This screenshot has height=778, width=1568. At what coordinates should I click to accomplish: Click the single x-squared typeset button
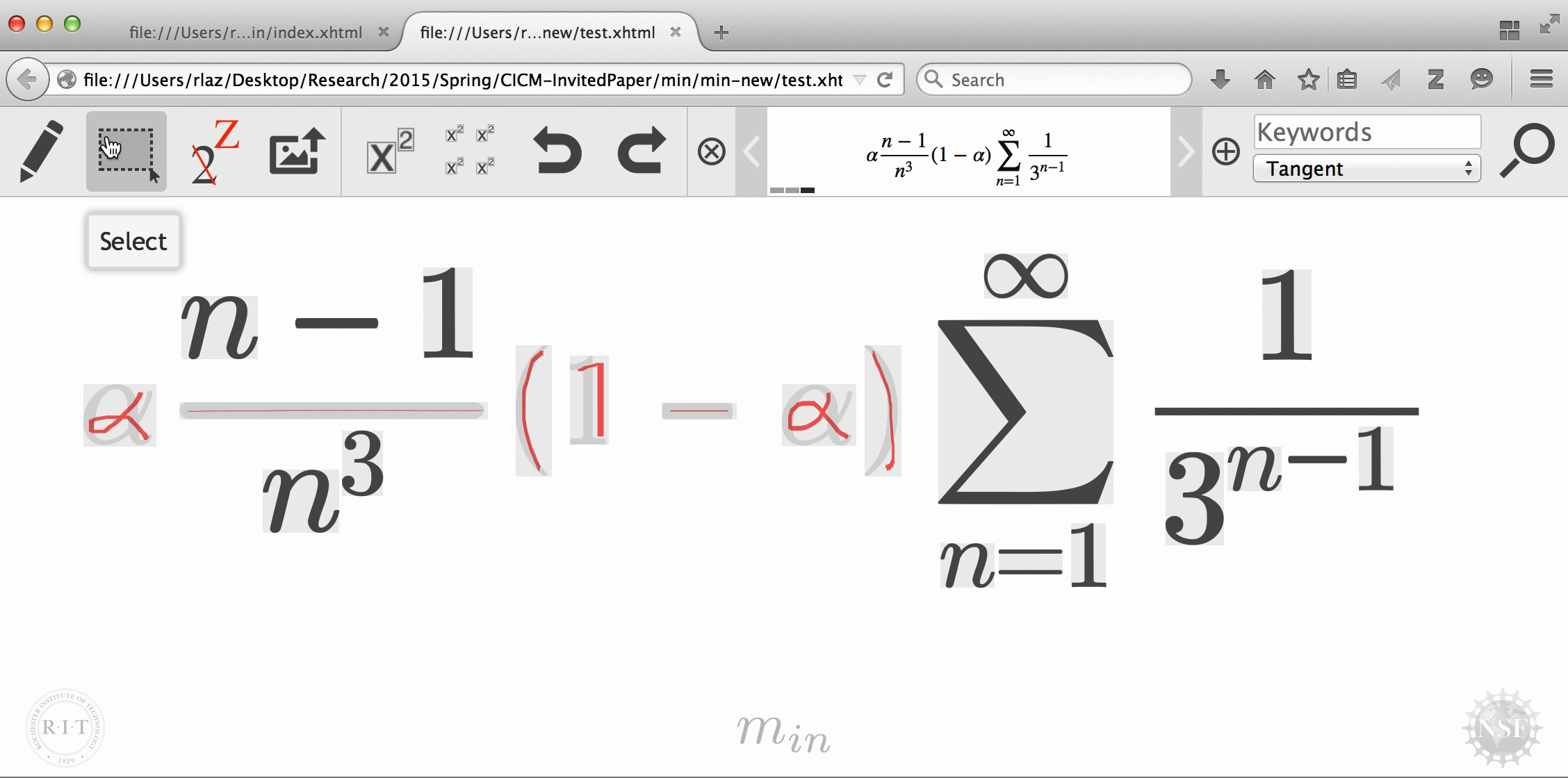point(389,151)
